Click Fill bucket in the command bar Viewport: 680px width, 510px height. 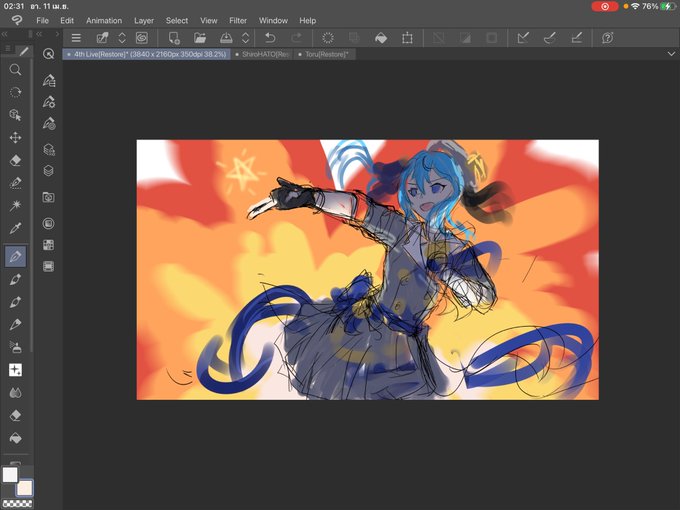tap(381, 38)
